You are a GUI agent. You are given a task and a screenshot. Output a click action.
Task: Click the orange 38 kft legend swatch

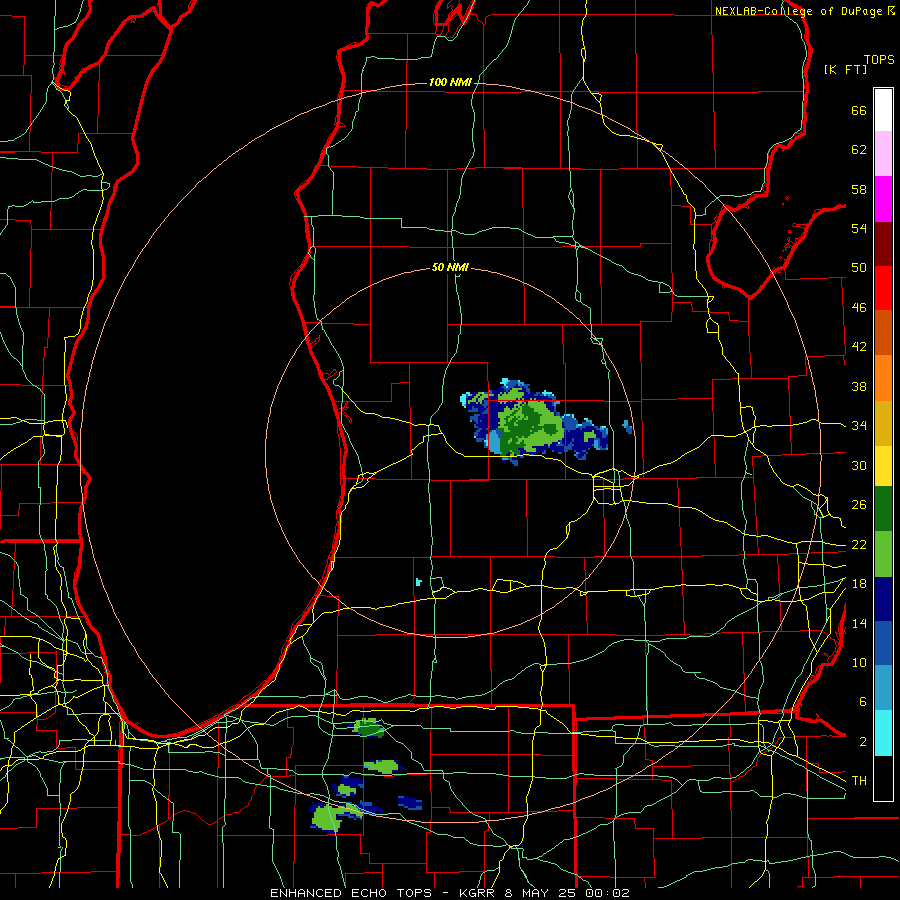point(883,378)
